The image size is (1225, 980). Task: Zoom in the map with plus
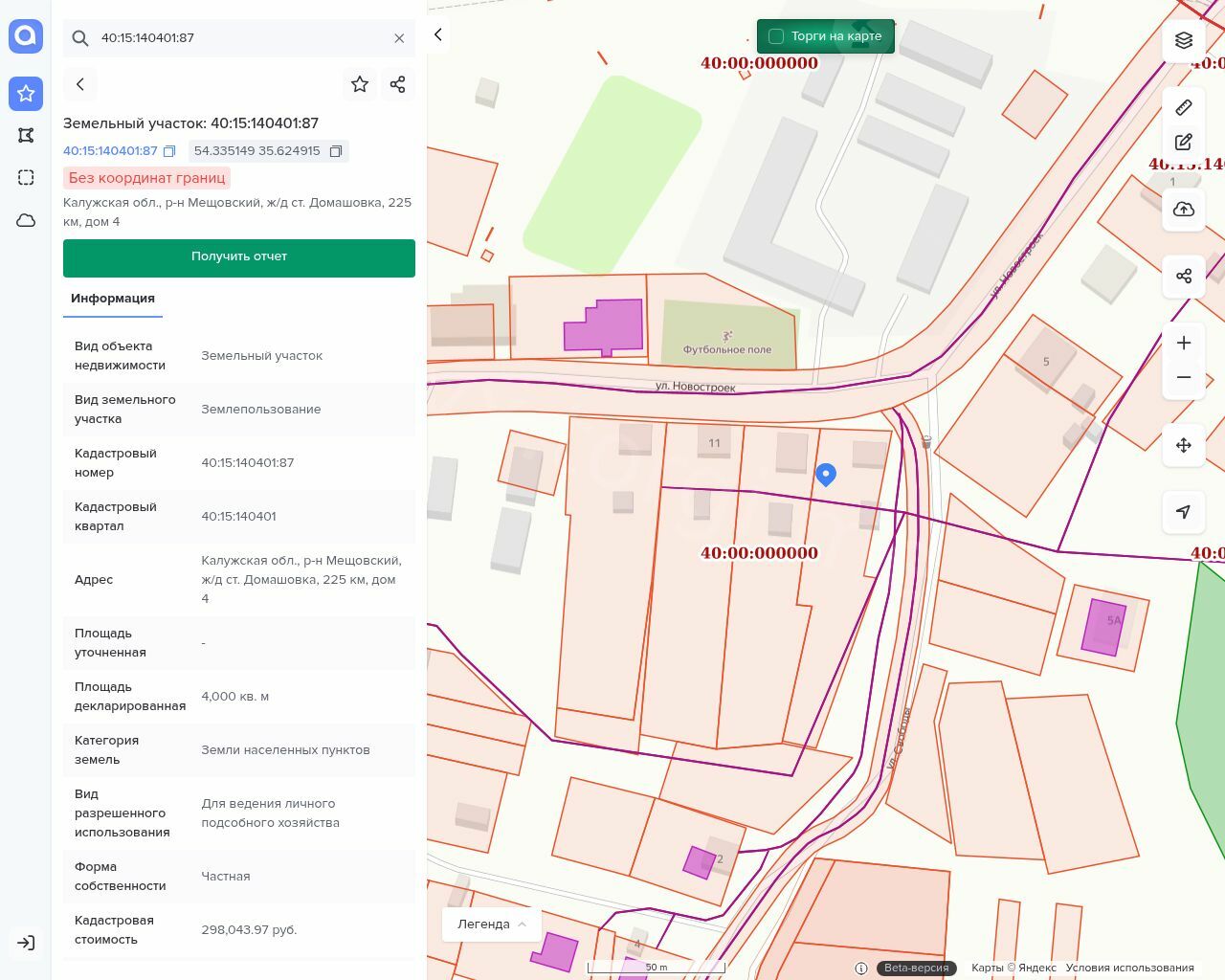coord(1184,343)
